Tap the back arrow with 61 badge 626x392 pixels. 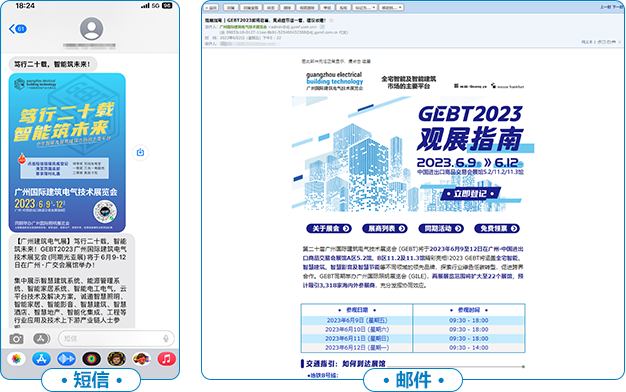pos(18,29)
